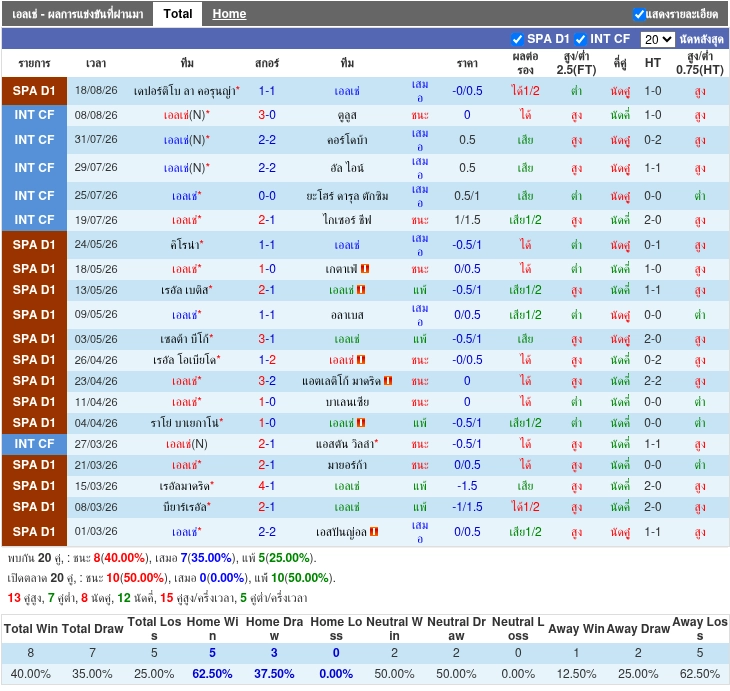Click red card icon in the 04/04/26 row
The image size is (730, 691).
361,422
